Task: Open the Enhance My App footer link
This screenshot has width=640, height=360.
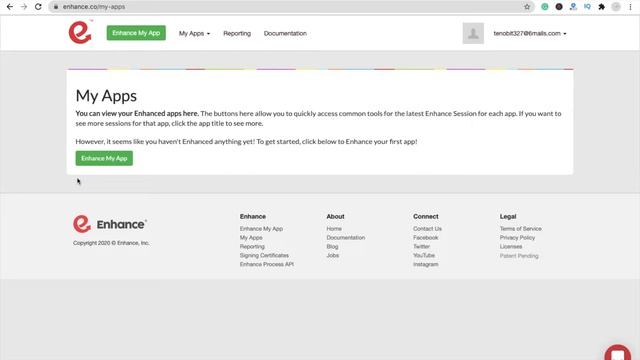Action: click(261, 229)
